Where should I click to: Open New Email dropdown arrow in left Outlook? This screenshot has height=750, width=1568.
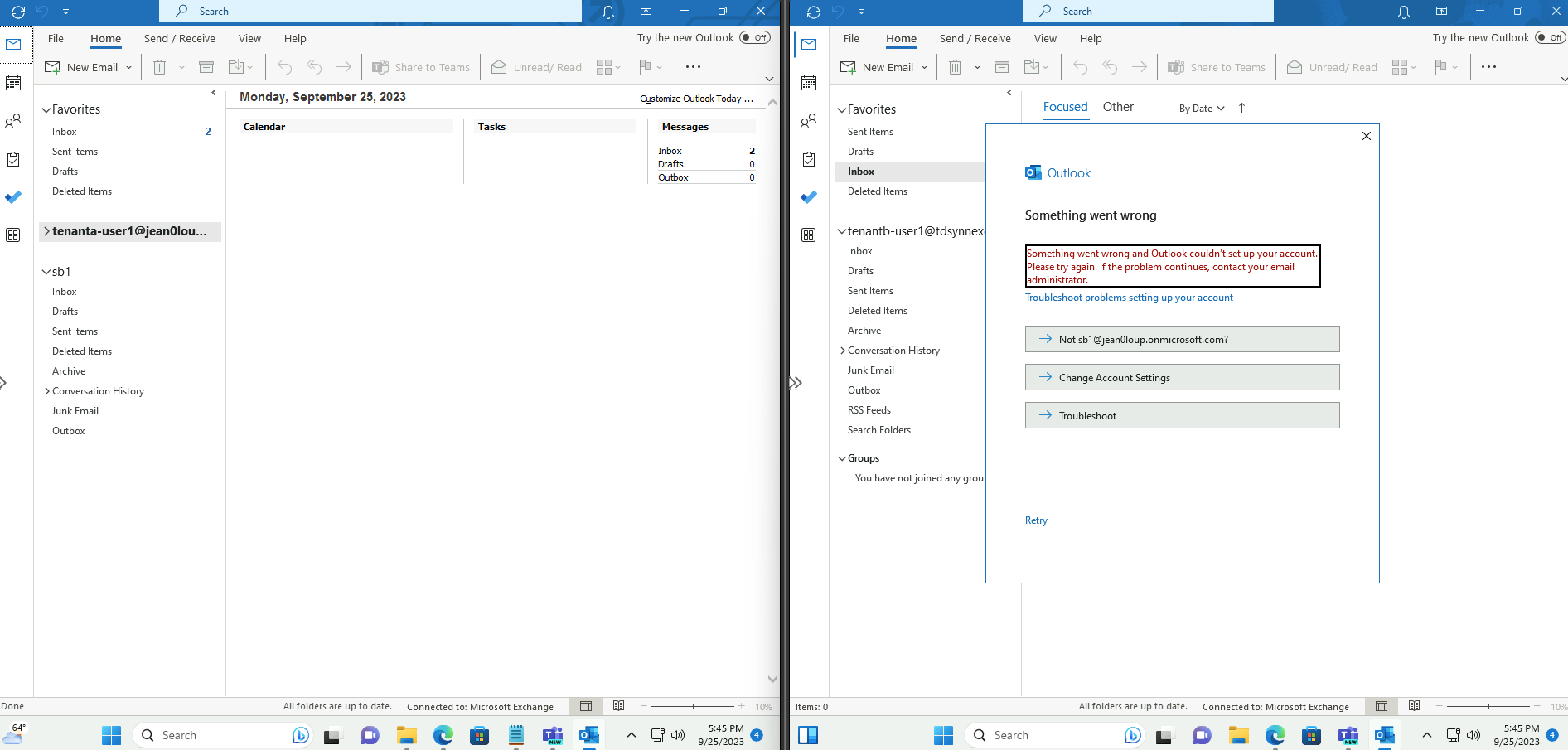click(x=128, y=67)
